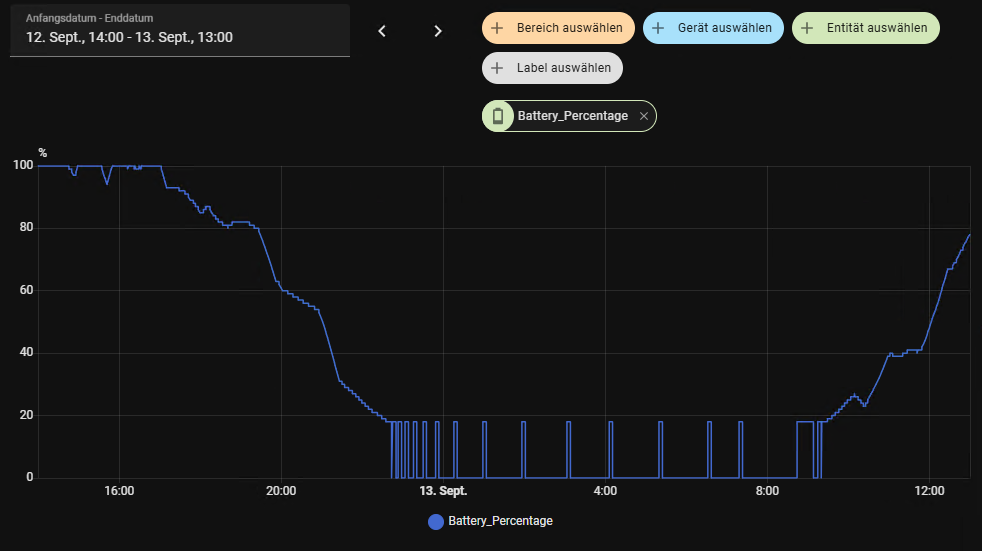Click the plus icon on Entität auswählen

click(807, 28)
